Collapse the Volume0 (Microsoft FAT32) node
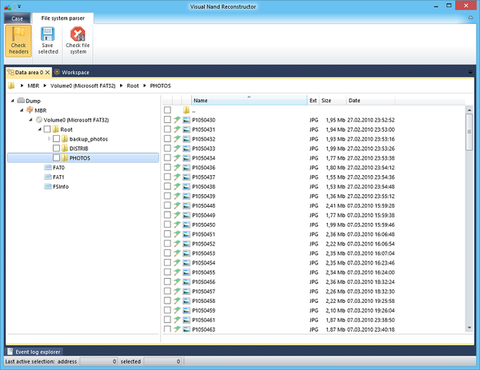Viewport: 480px width, 370px height. click(x=31, y=120)
